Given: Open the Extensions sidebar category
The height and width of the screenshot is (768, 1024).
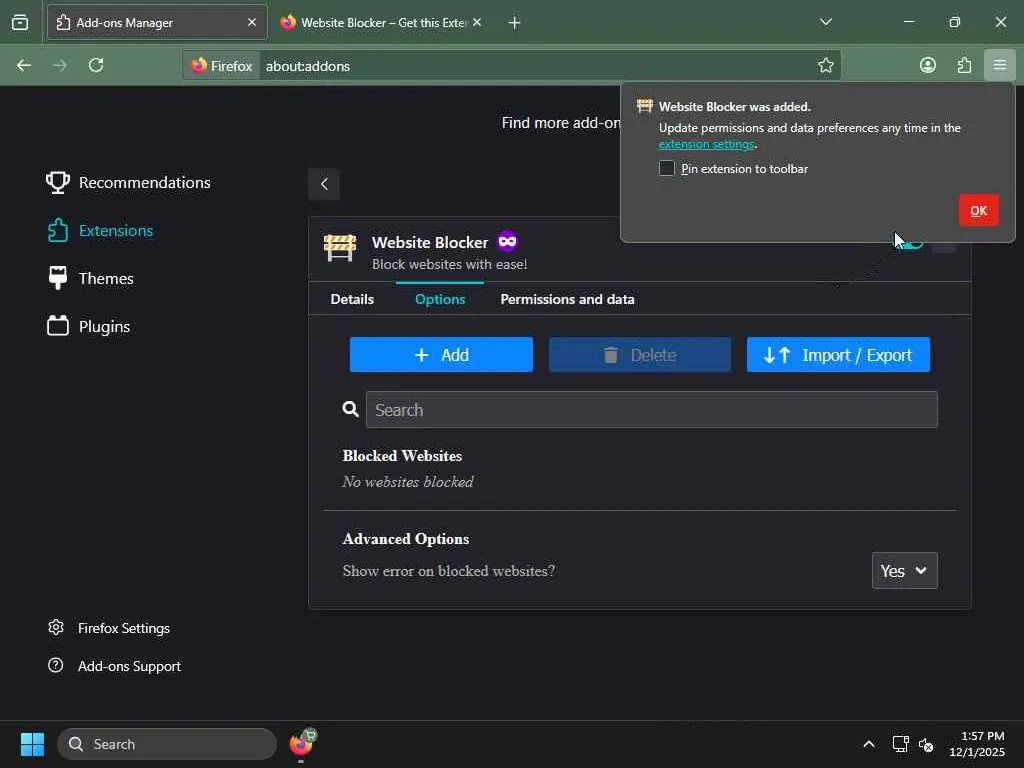Looking at the screenshot, I should pyautogui.click(x=100, y=231).
